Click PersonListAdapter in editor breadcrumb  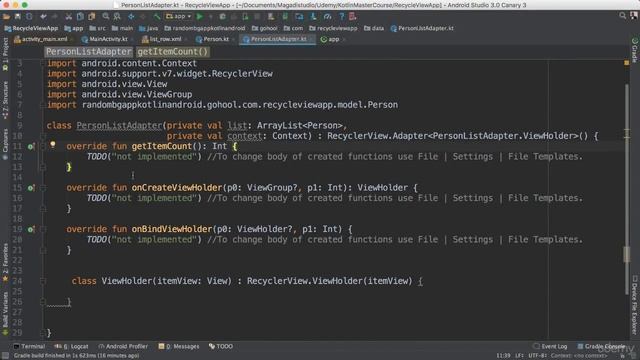point(89,52)
